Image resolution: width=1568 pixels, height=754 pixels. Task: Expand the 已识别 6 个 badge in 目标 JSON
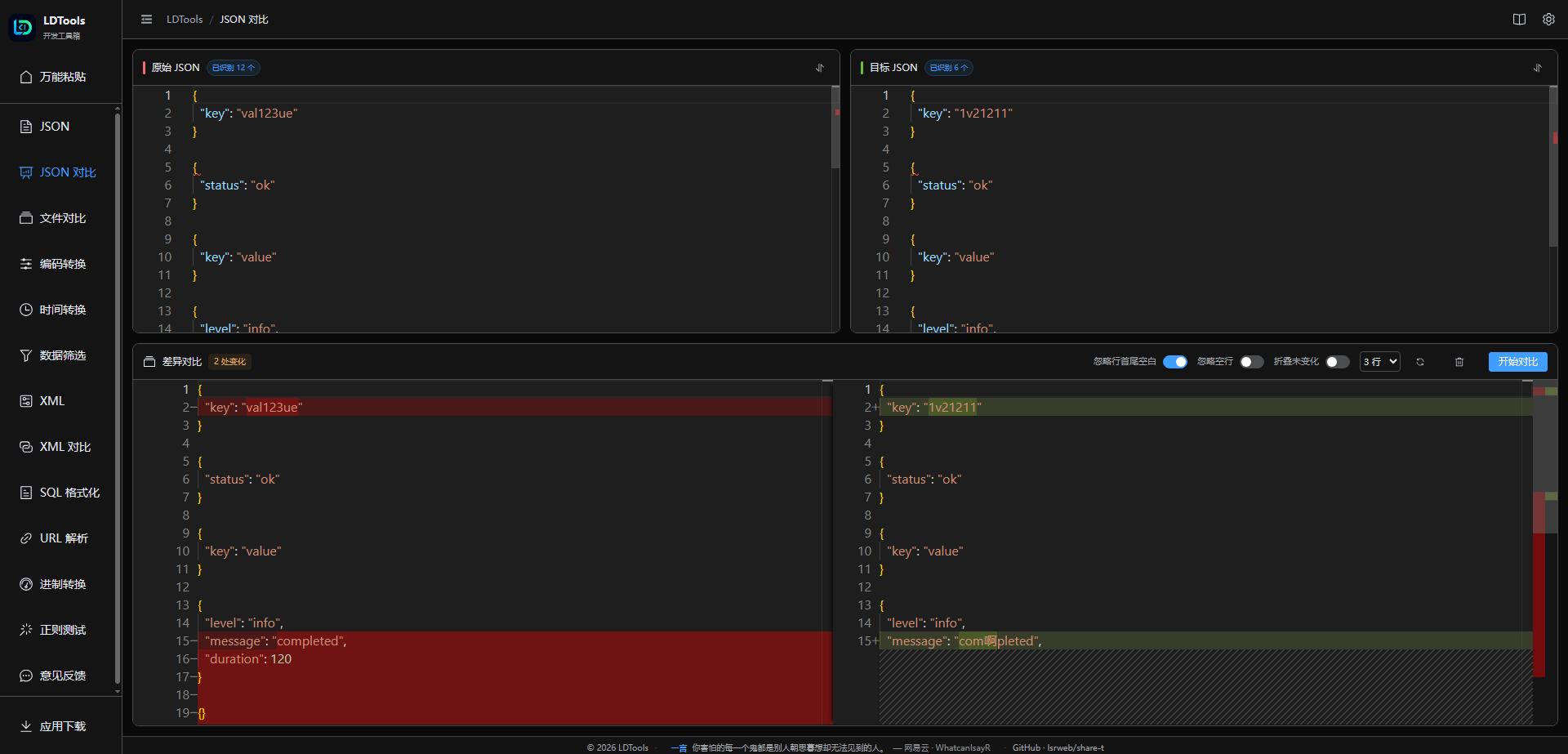[949, 68]
